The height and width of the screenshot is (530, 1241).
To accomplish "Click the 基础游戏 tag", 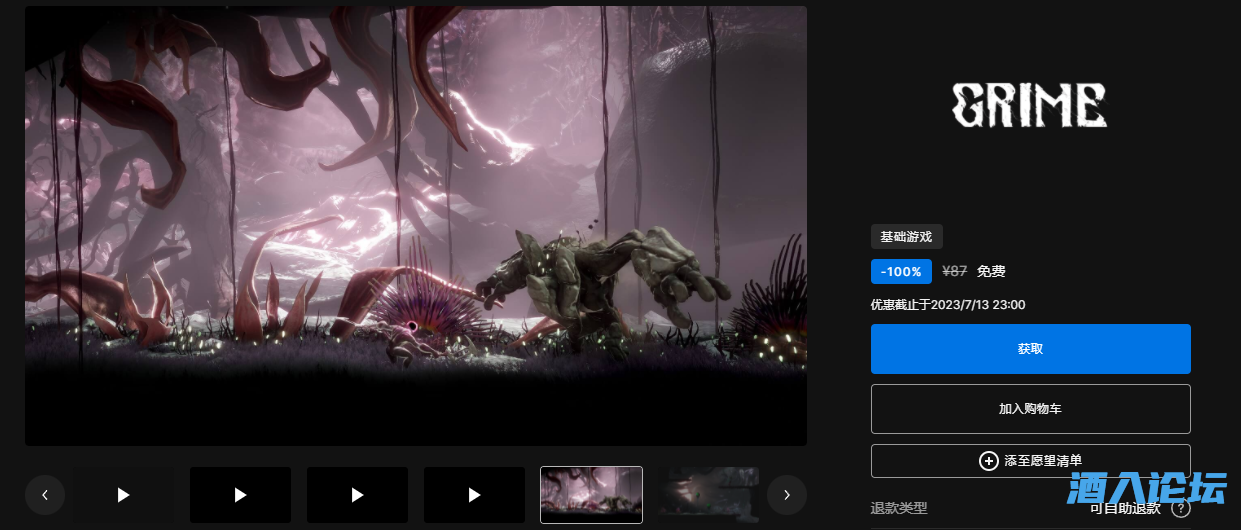I will [907, 237].
